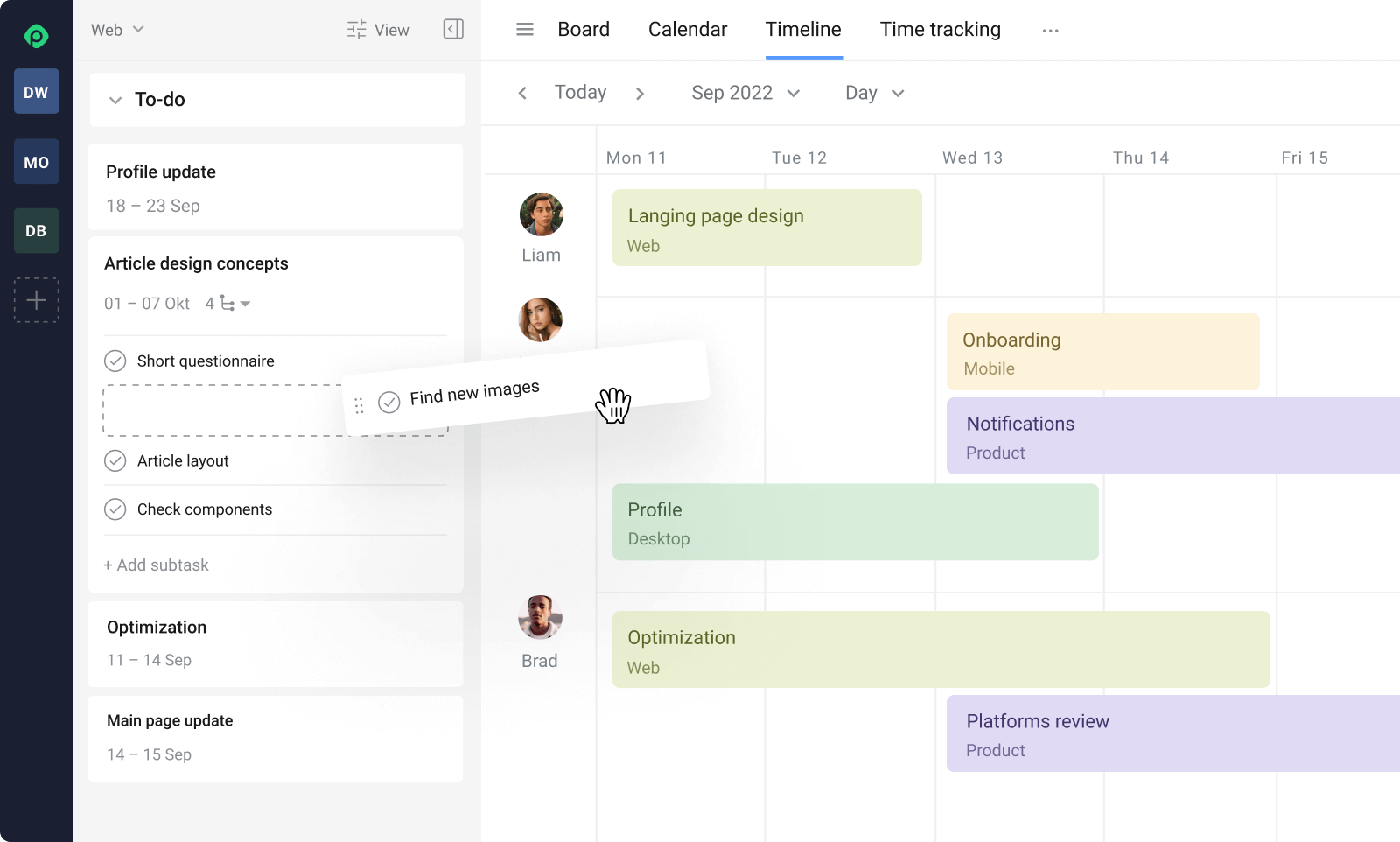Select the yellow Onboarding Mobile task bar
Viewport: 1400px width, 842px height.
tap(1102, 352)
